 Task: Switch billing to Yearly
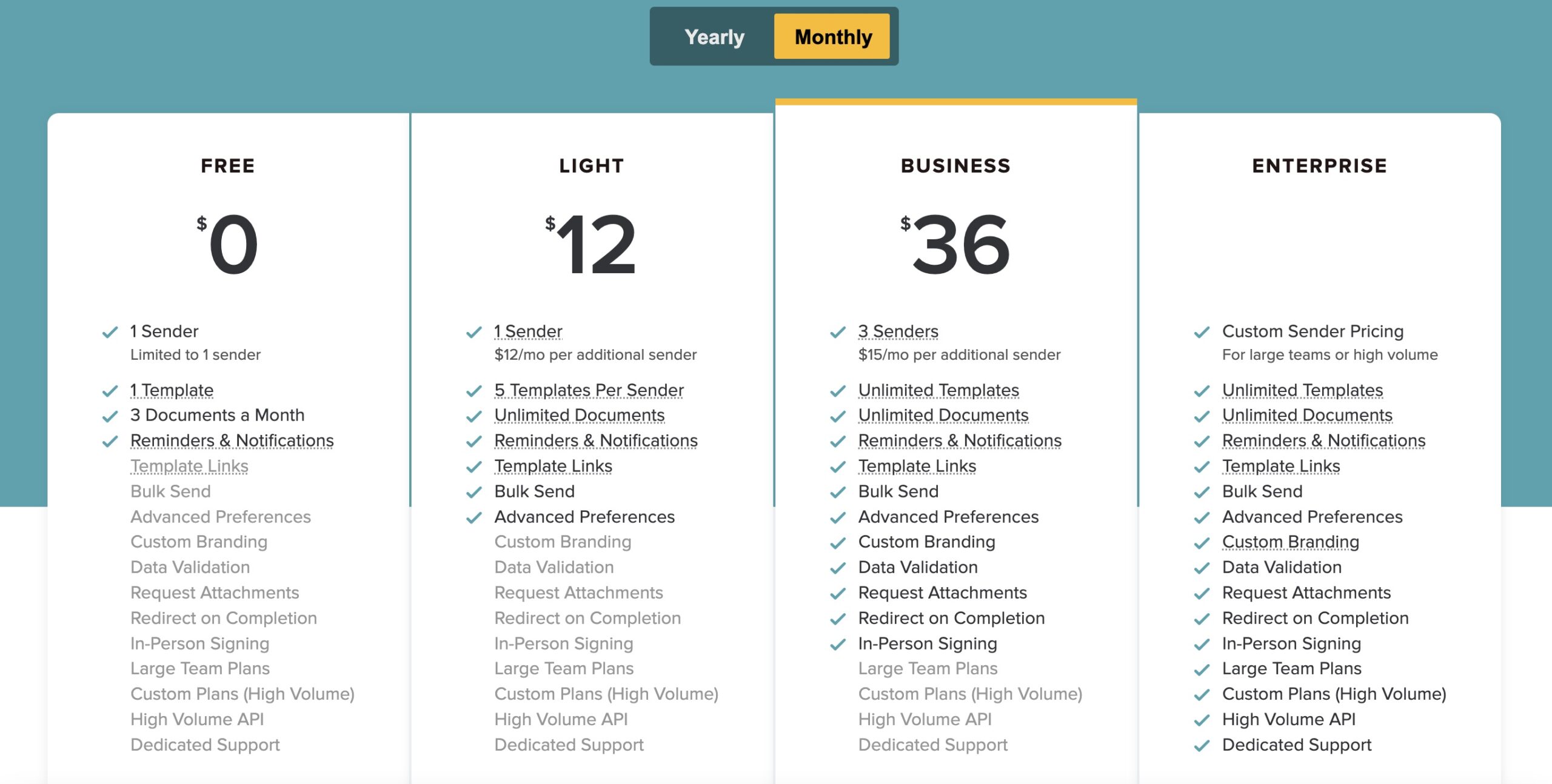714,37
